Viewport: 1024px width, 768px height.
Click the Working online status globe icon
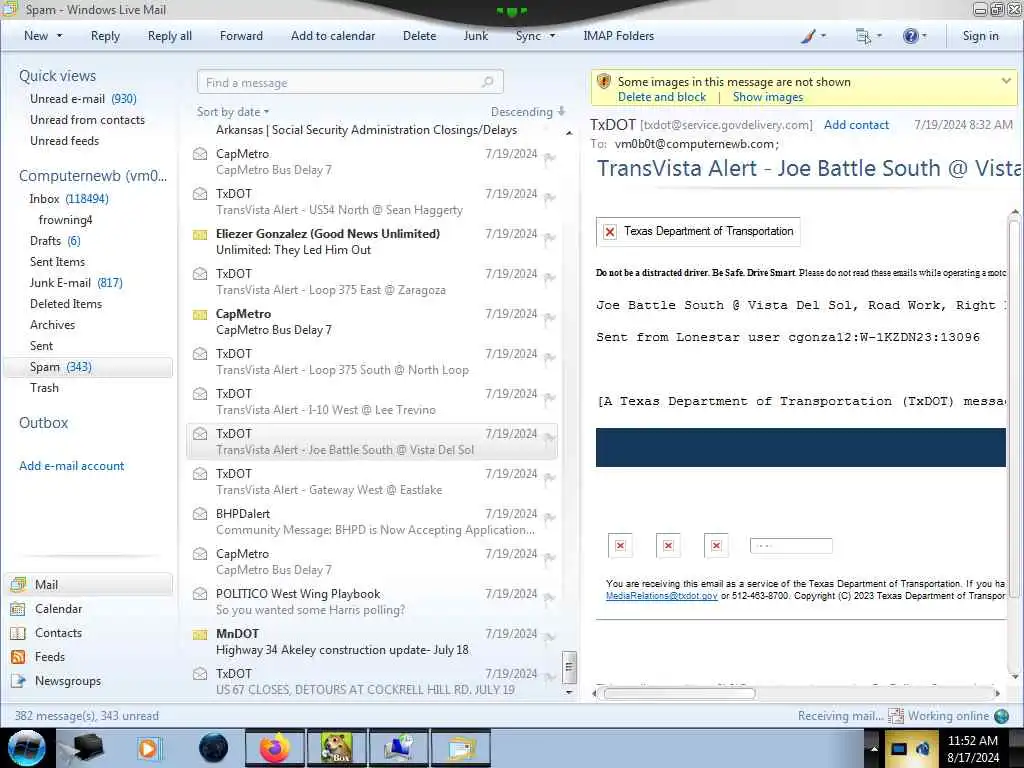pos(1001,716)
